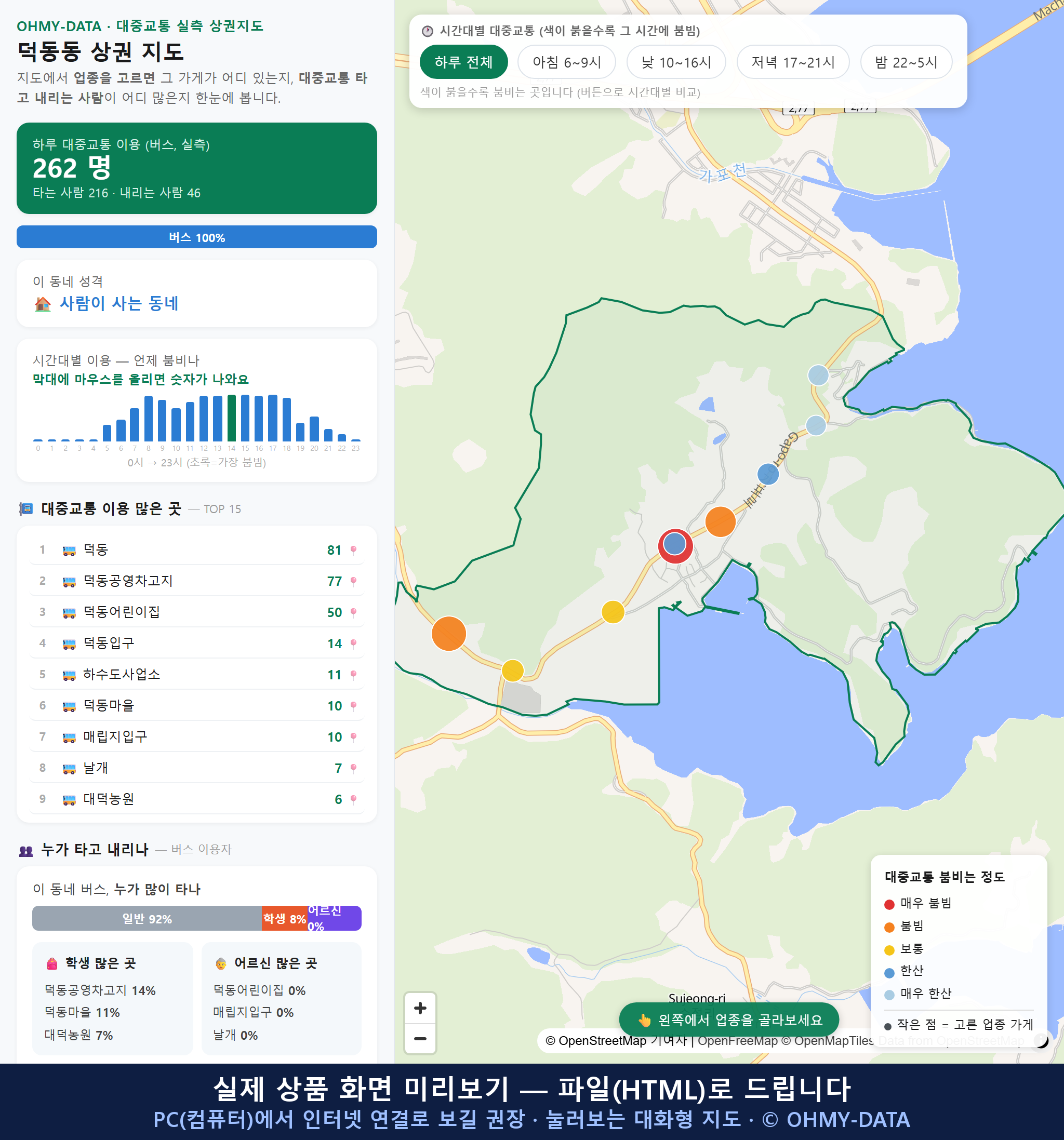Click the house icon beside 사람이 사는 동네
The image size is (1064, 1140).
click(43, 303)
